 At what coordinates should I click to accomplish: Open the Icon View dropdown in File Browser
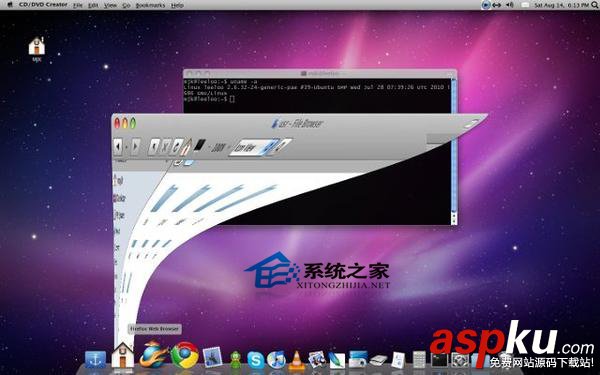click(254, 147)
